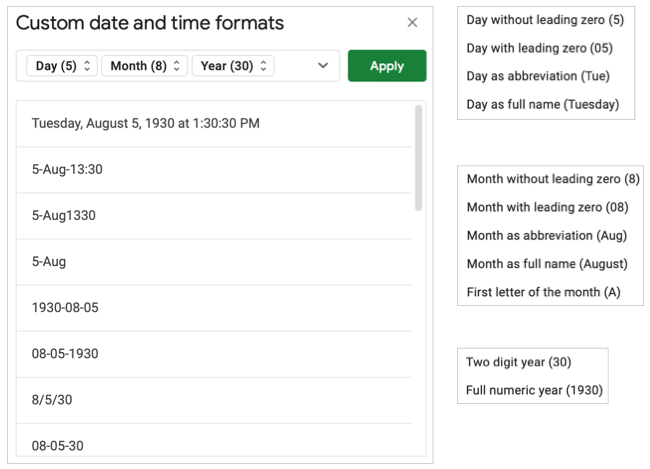Choose Month as full name (August)
650x469 pixels.
[x=547, y=264]
